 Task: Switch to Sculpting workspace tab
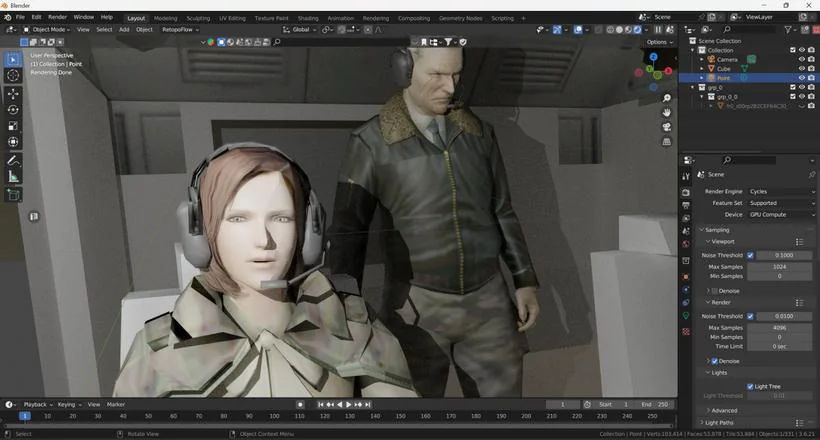click(198, 18)
